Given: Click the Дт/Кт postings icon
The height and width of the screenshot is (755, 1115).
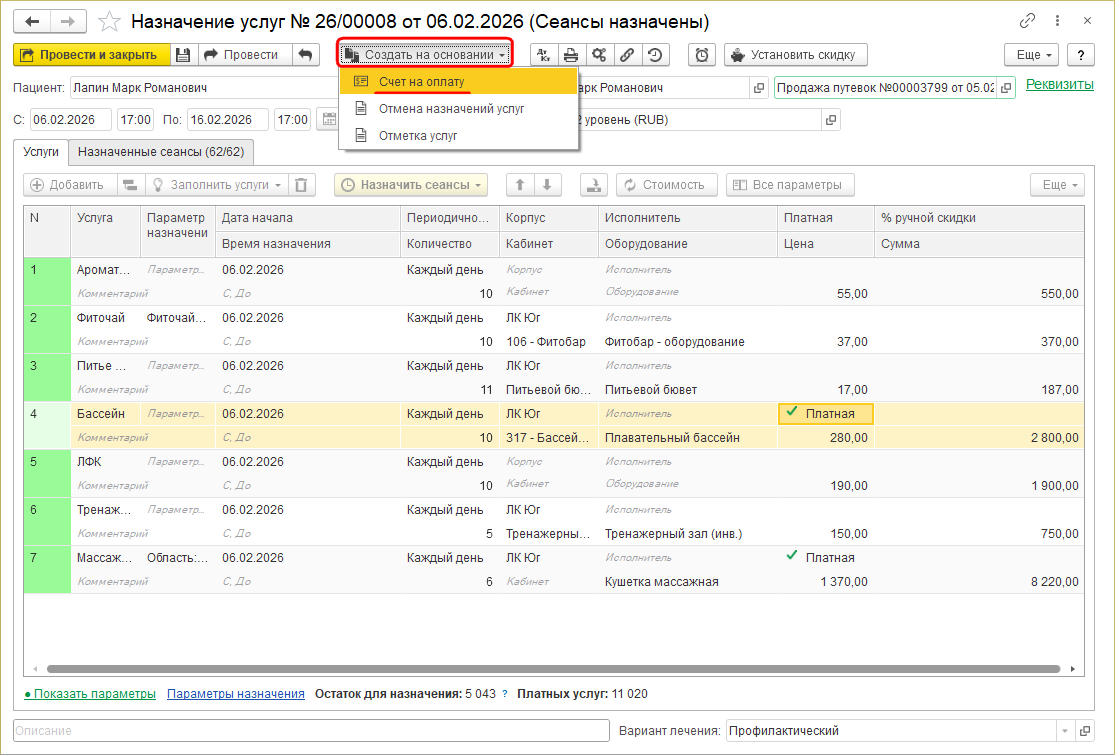Looking at the screenshot, I should point(543,55).
